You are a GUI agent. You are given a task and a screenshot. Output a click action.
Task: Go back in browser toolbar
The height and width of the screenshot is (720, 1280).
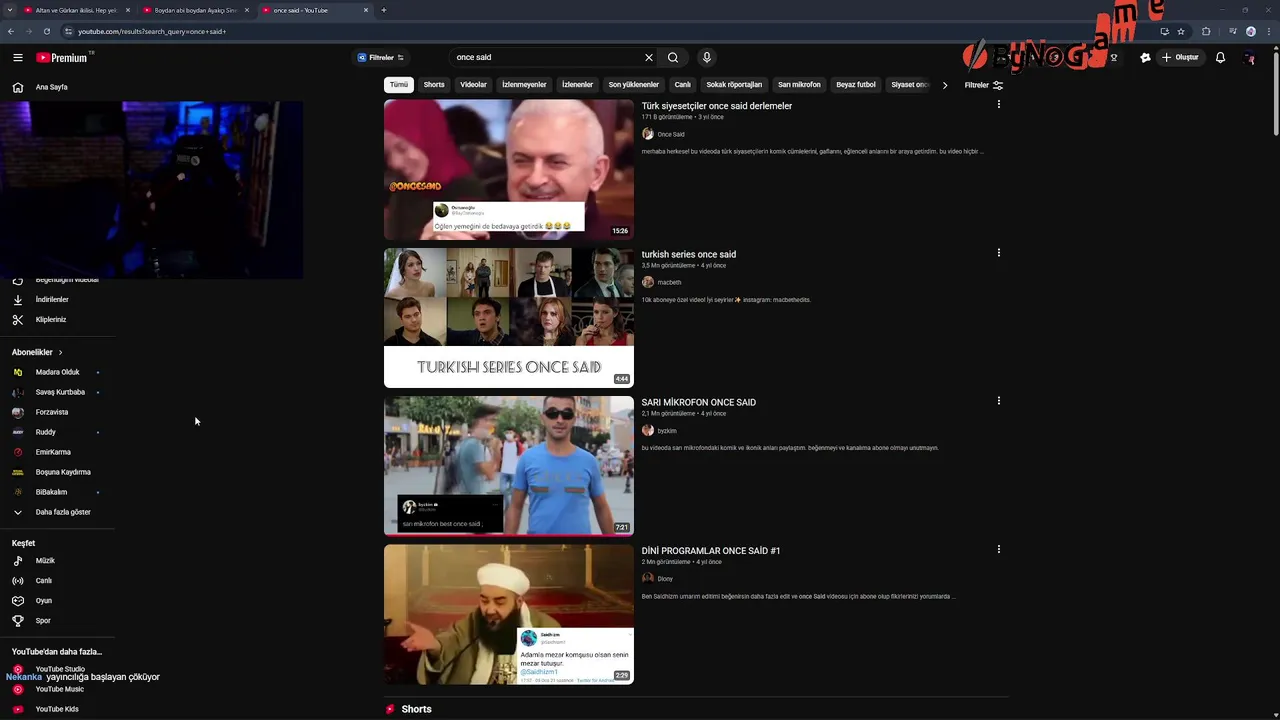[x=11, y=31]
